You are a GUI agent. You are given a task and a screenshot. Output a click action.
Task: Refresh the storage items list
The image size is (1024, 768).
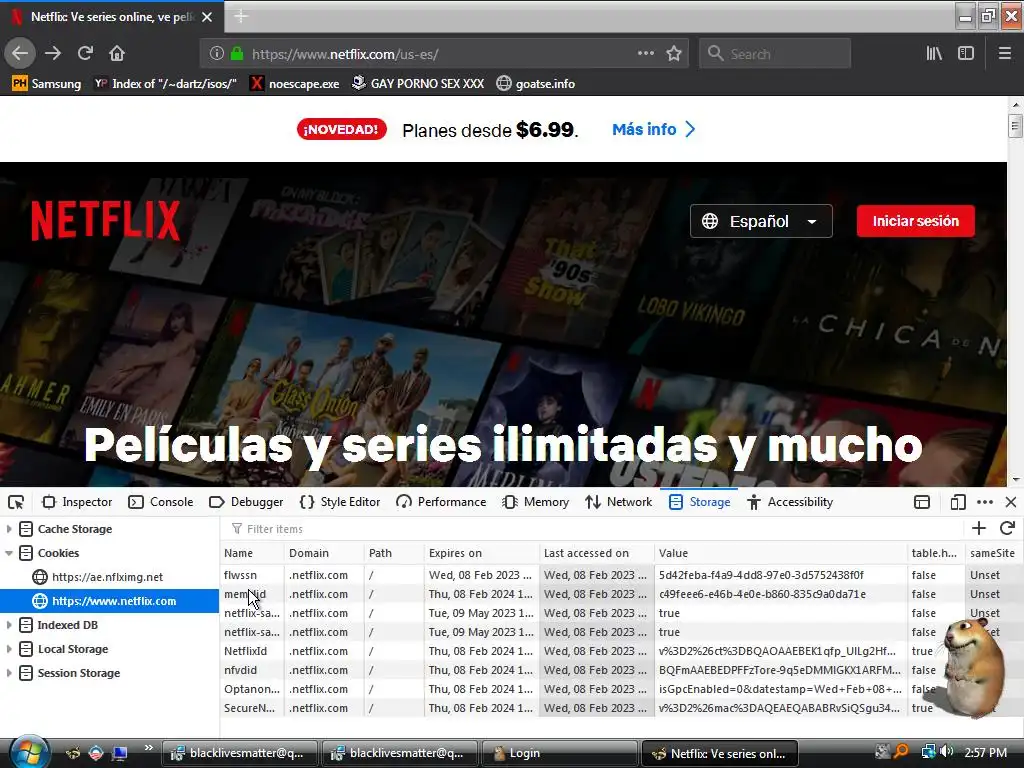pyautogui.click(x=1007, y=528)
